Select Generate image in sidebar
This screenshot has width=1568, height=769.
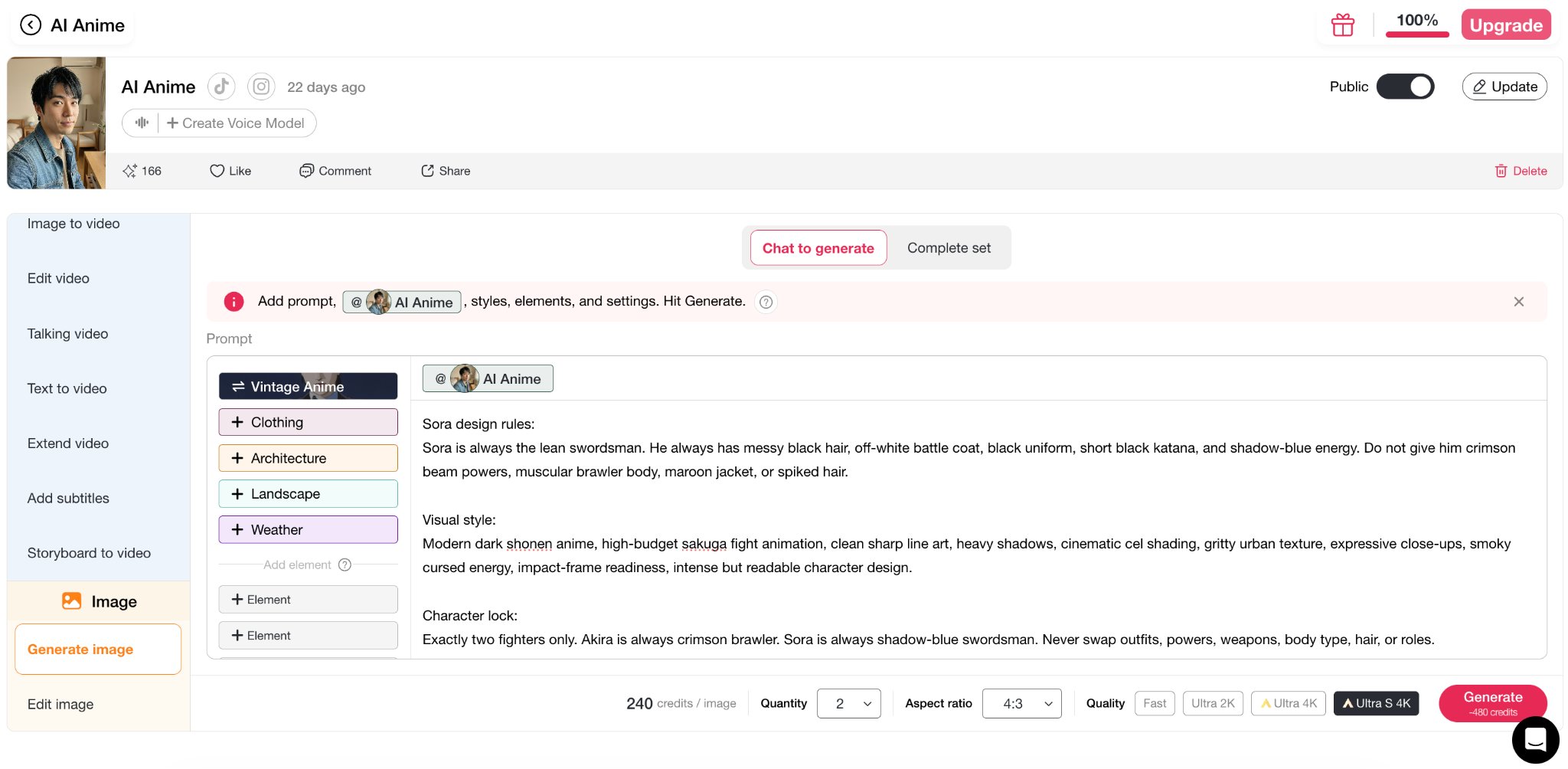[x=98, y=650]
